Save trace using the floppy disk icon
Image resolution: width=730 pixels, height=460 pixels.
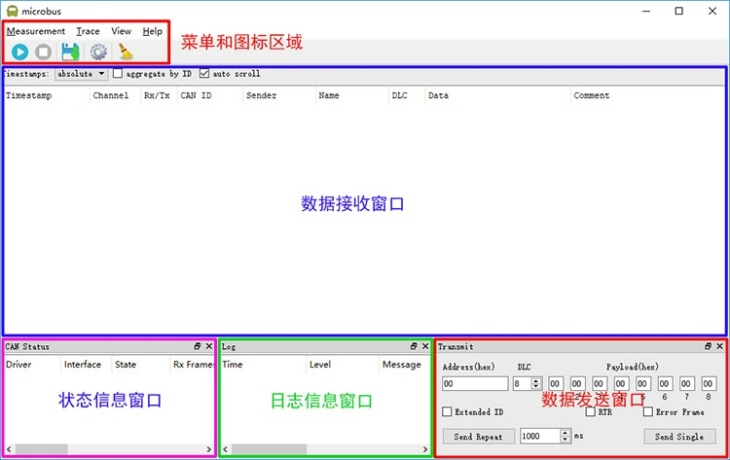pos(70,52)
